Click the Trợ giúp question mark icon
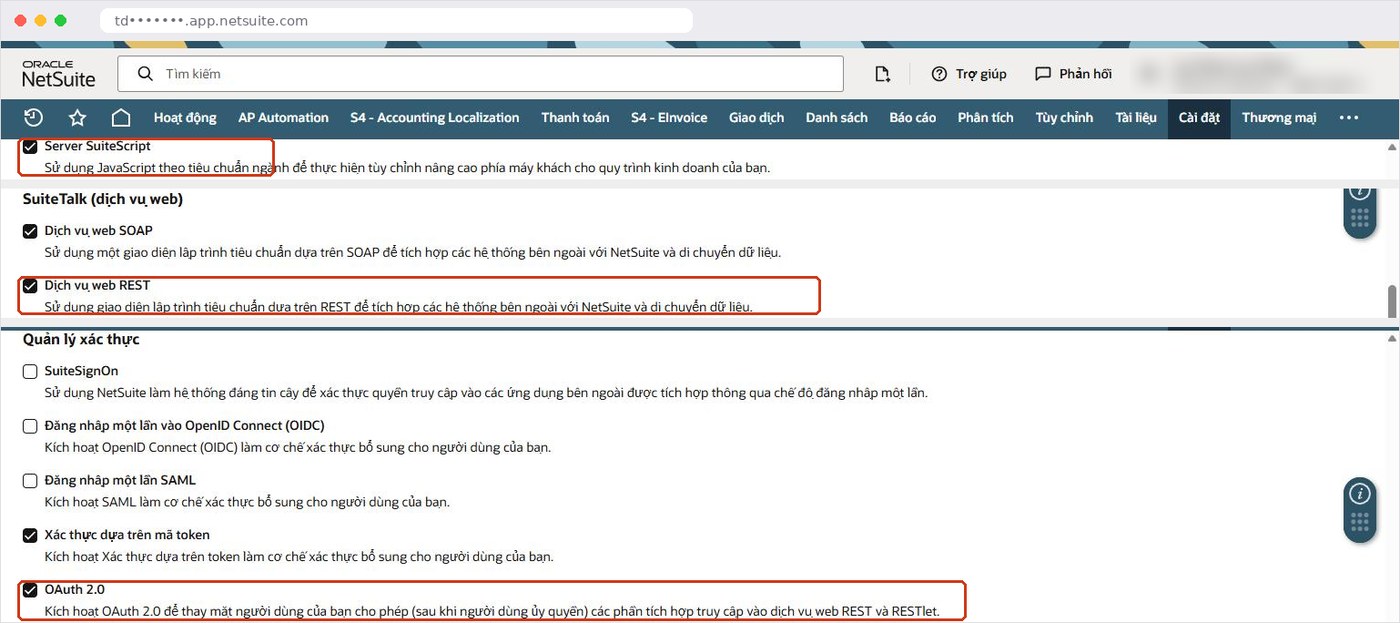1400x623 pixels. [939, 74]
